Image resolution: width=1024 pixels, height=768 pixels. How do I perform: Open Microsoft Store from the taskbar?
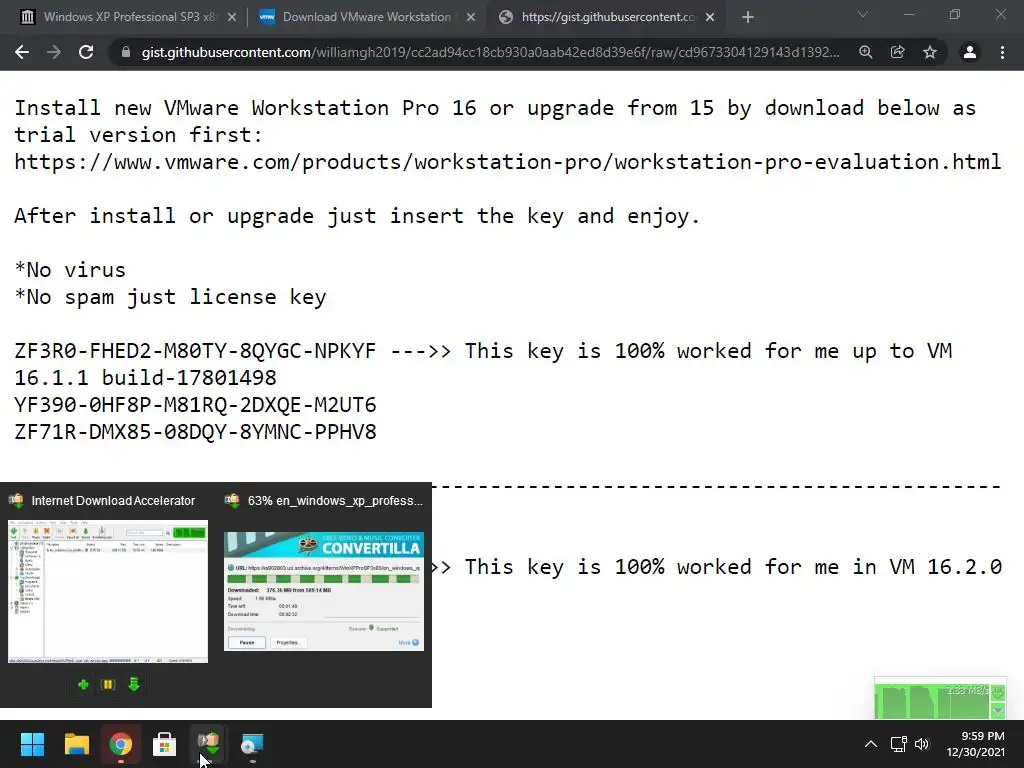165,744
